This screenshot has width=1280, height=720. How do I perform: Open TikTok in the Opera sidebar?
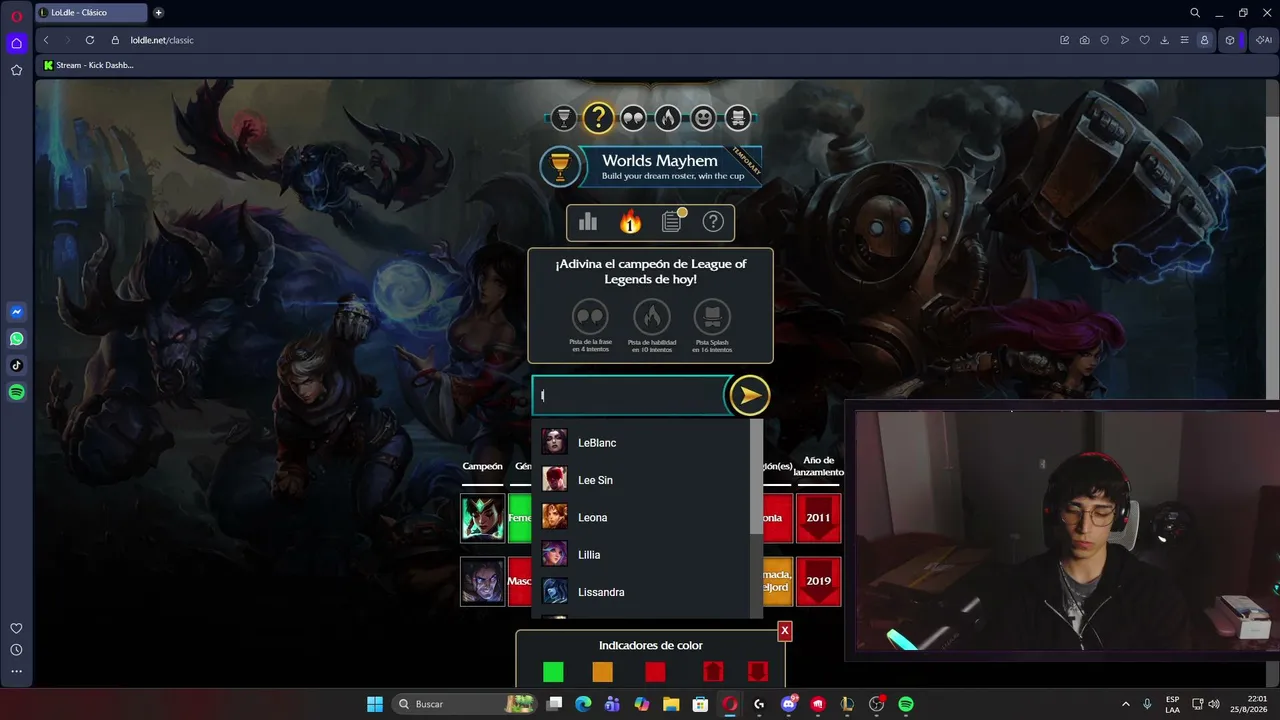(16, 366)
